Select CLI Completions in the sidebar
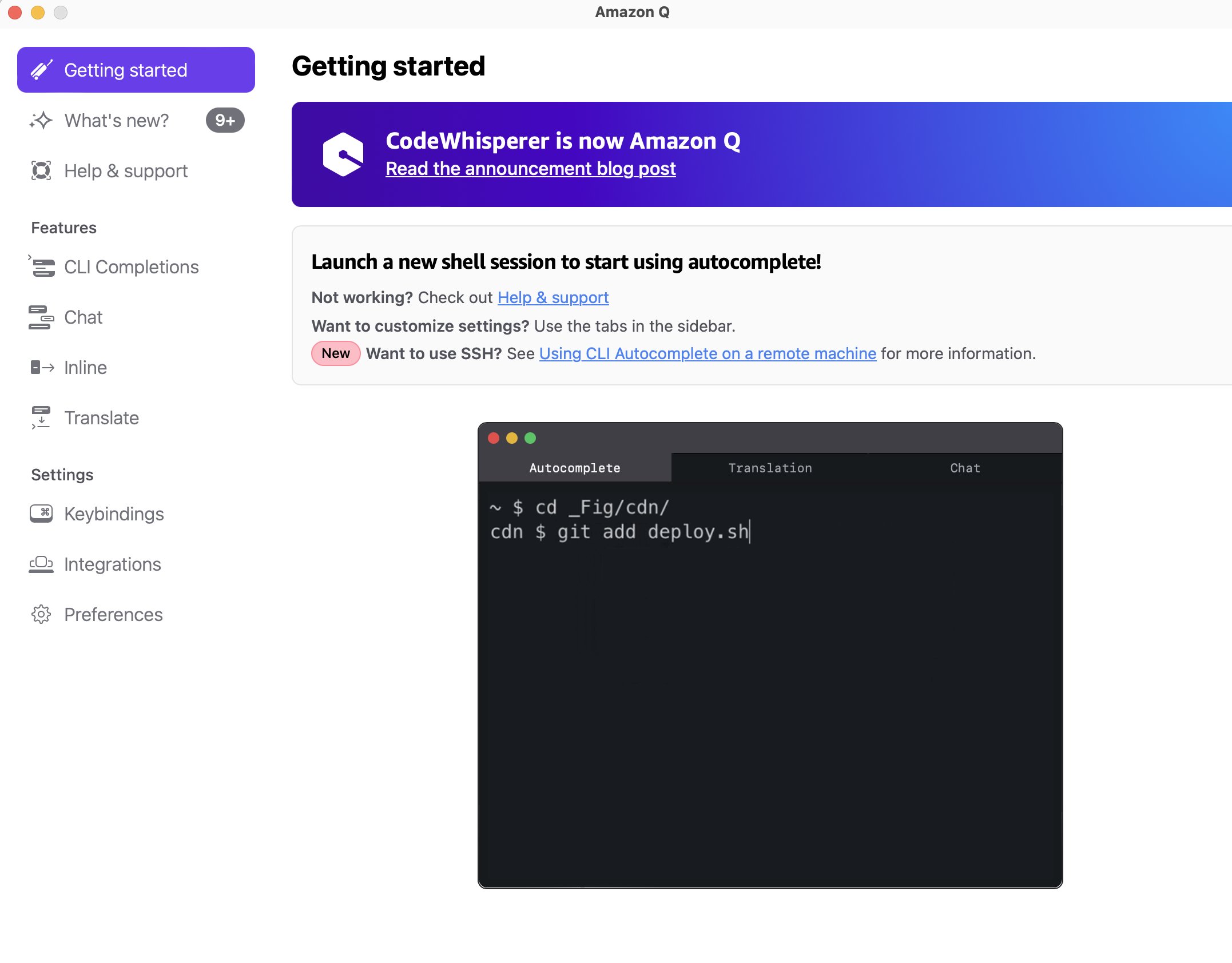The image size is (1232, 963). tap(136, 266)
